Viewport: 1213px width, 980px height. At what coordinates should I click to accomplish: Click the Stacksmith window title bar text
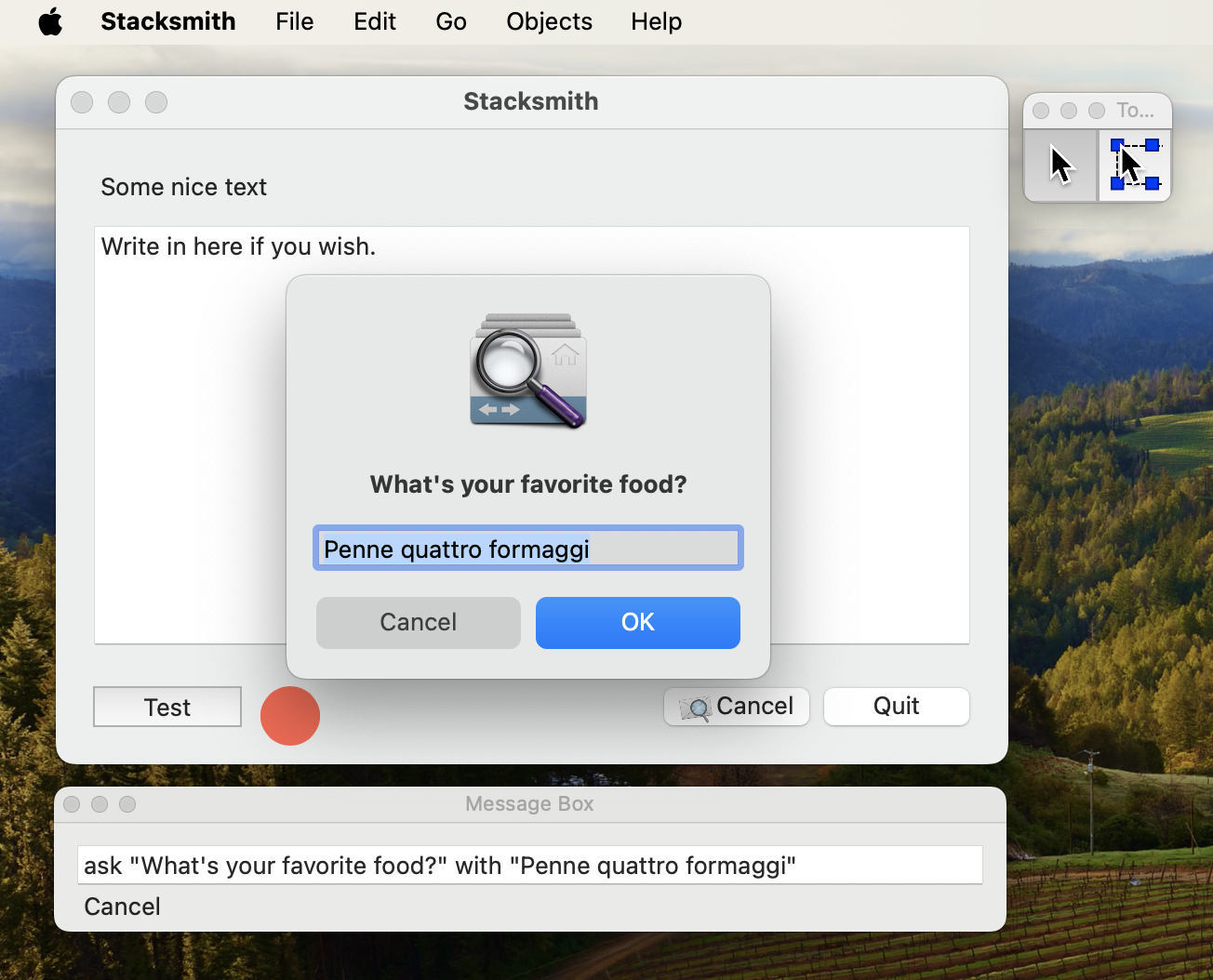click(531, 101)
